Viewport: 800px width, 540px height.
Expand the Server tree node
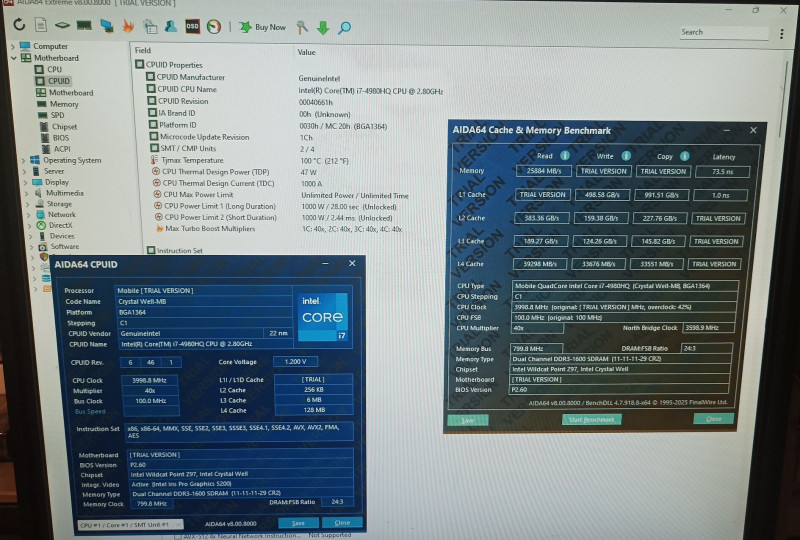[x=24, y=171]
